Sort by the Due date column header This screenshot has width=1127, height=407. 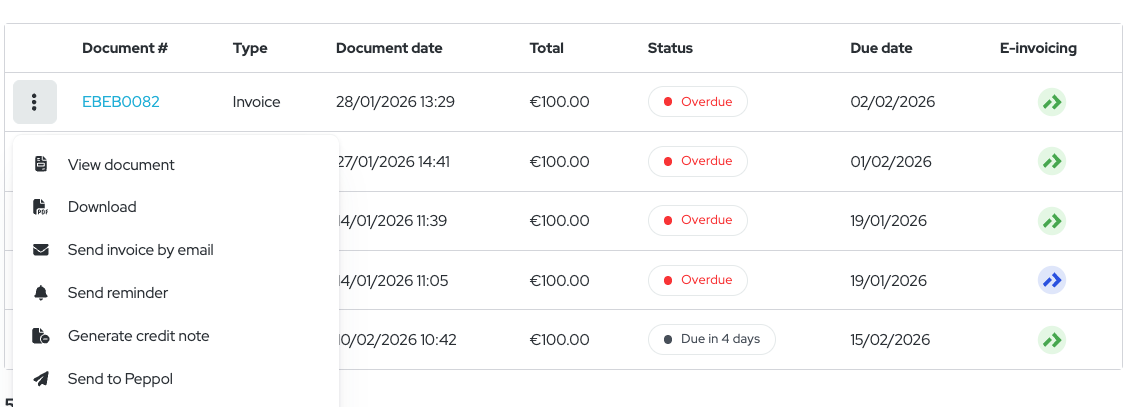pyautogui.click(x=881, y=48)
